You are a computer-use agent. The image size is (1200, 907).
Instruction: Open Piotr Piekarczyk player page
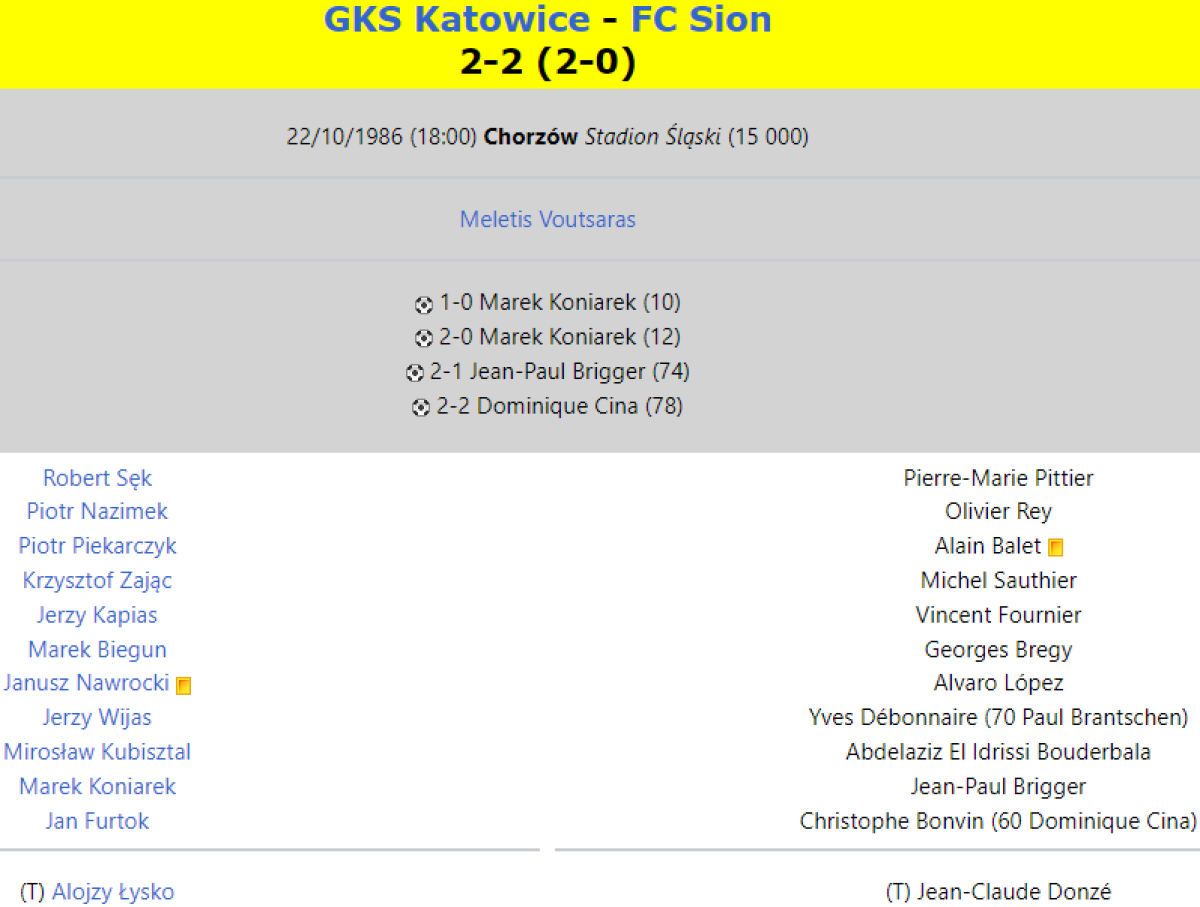click(97, 546)
